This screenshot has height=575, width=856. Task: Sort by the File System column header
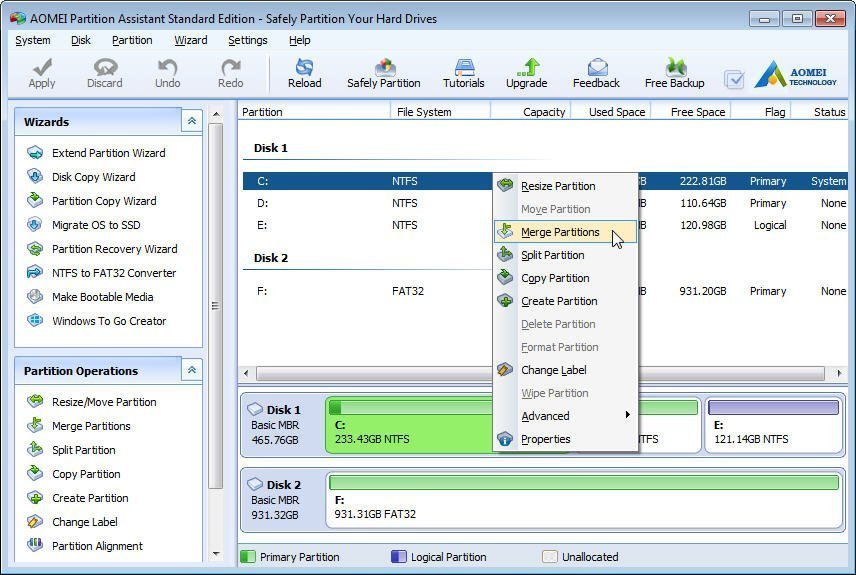point(440,112)
